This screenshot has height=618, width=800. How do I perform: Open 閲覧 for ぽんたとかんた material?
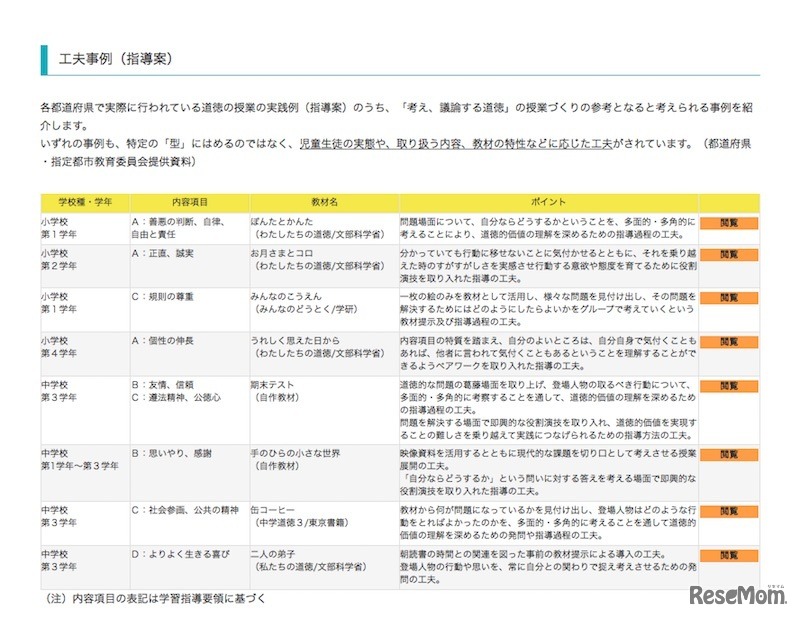tap(729, 222)
